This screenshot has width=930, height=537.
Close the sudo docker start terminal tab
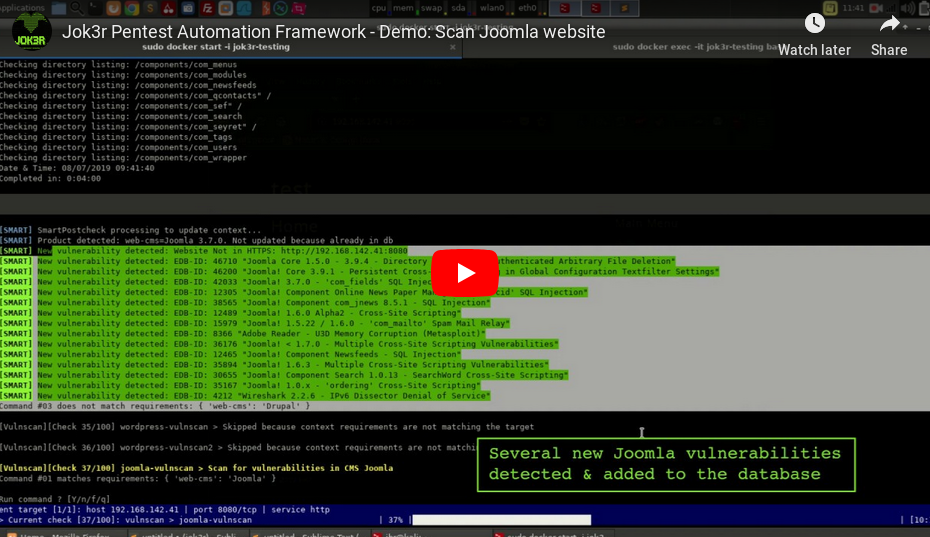(453, 47)
